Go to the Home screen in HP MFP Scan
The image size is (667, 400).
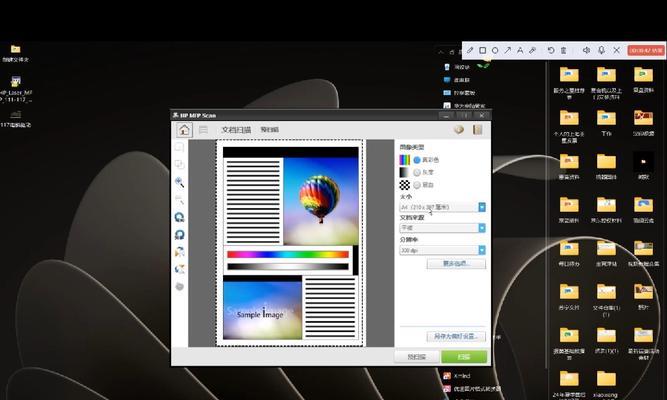pyautogui.click(x=184, y=130)
